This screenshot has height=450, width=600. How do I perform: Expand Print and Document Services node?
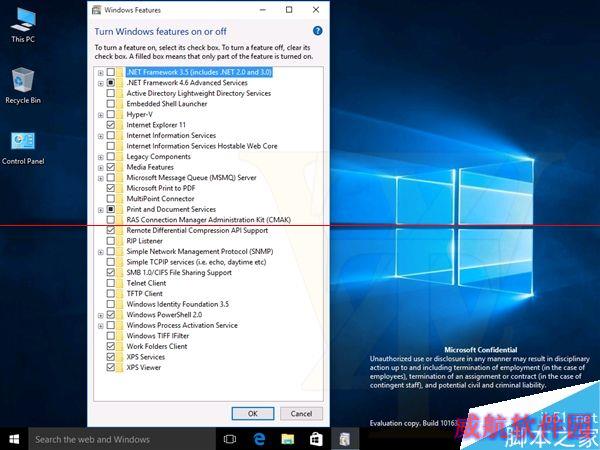(100, 210)
